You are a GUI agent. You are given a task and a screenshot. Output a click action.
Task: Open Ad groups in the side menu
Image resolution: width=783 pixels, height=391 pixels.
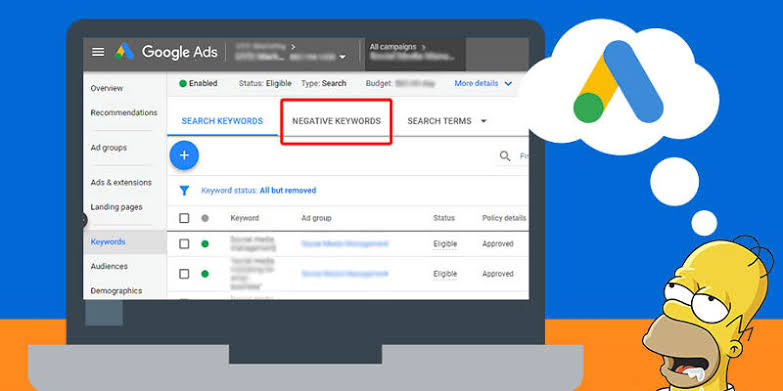click(108, 147)
